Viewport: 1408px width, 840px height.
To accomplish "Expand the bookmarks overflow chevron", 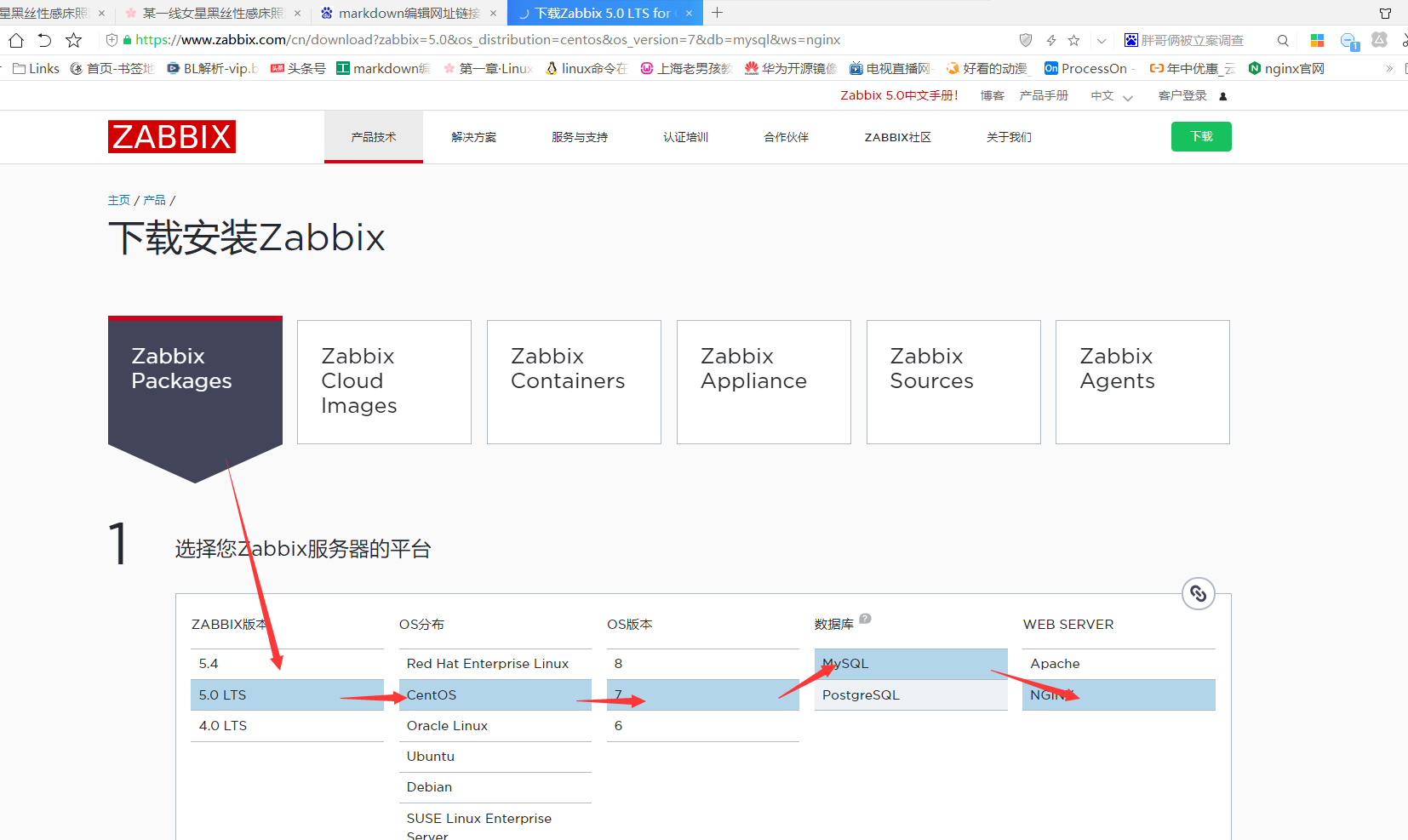I will point(1389,68).
